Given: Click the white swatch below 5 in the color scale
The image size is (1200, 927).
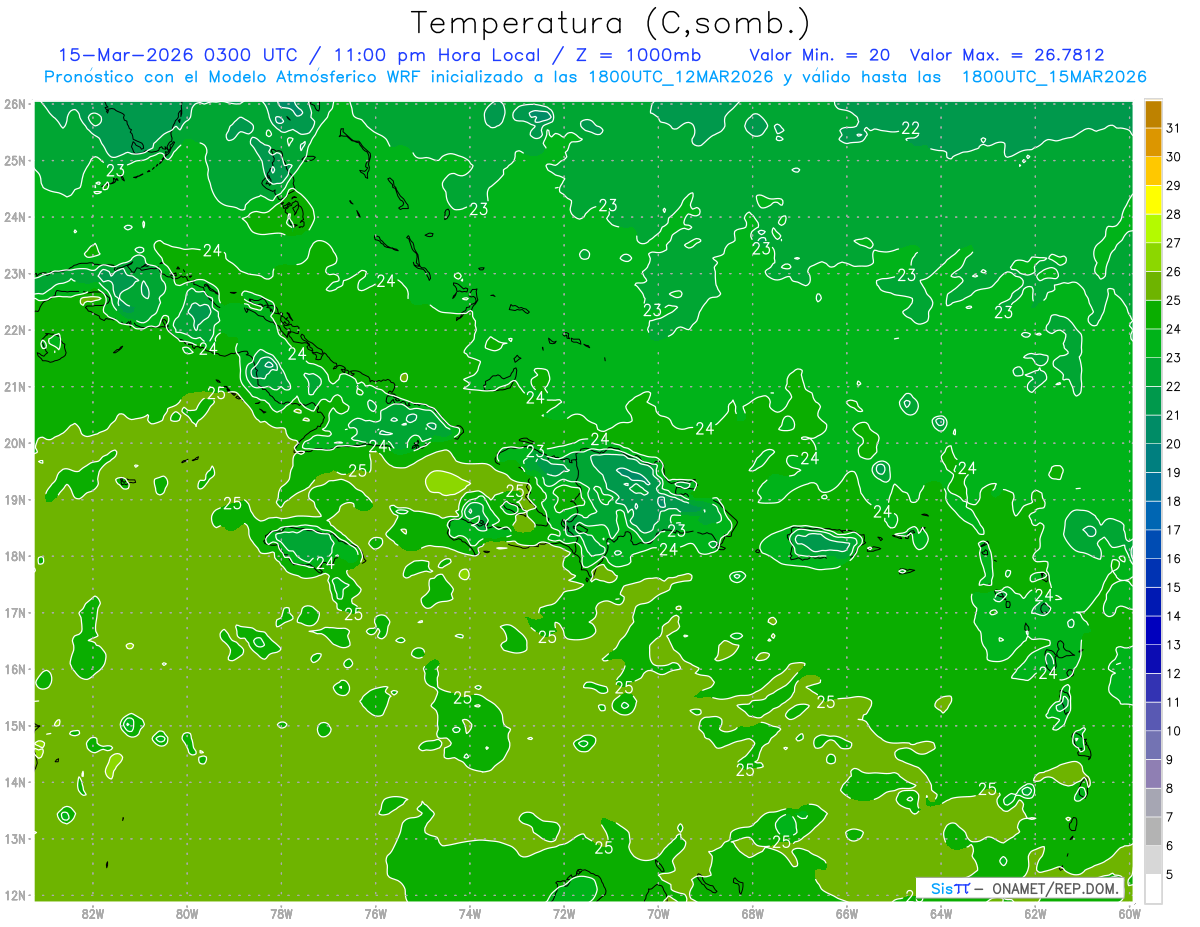Looking at the screenshot, I should (x=1153, y=888).
